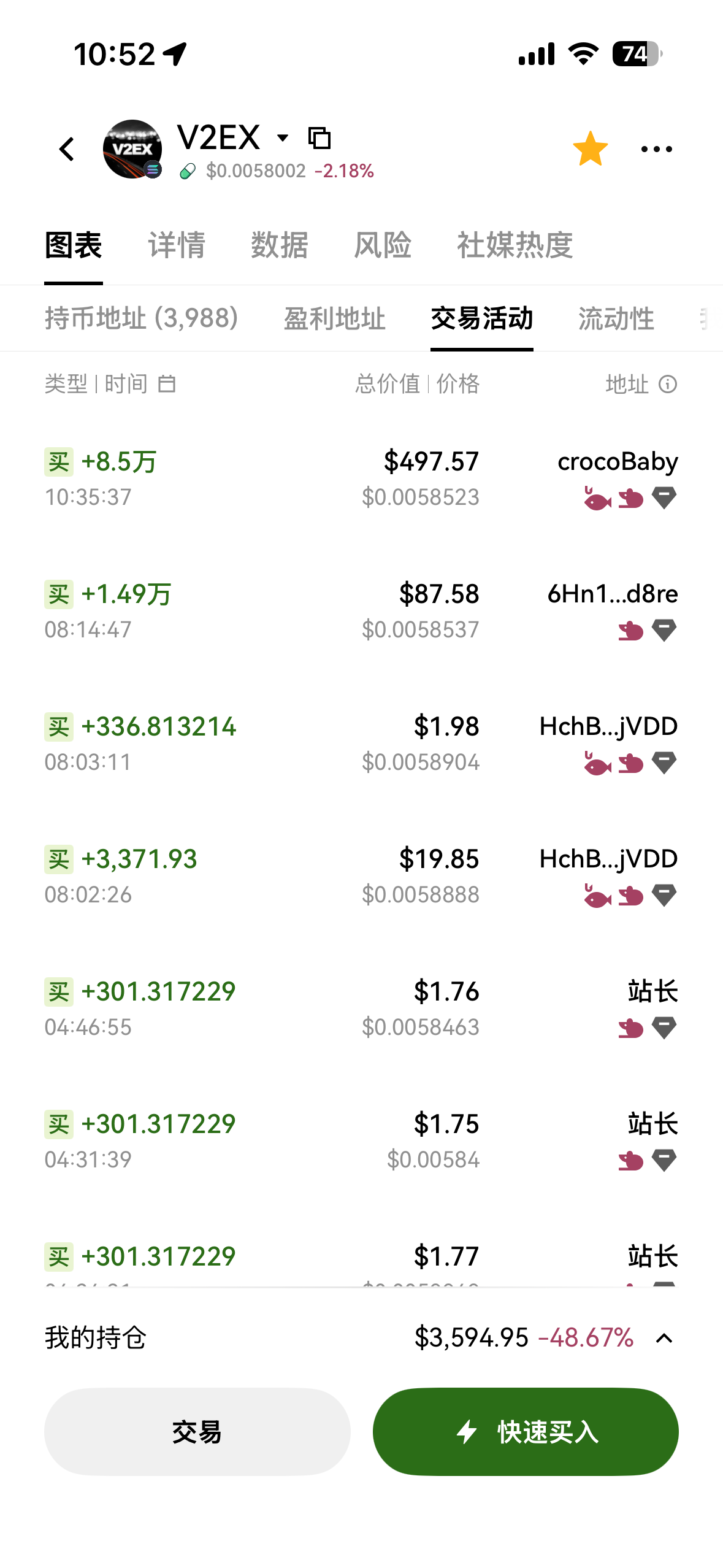Viewport: 723px width, 1568px height.
Task: Tap the info icon next to 地址
Action: pyautogui.click(x=668, y=385)
